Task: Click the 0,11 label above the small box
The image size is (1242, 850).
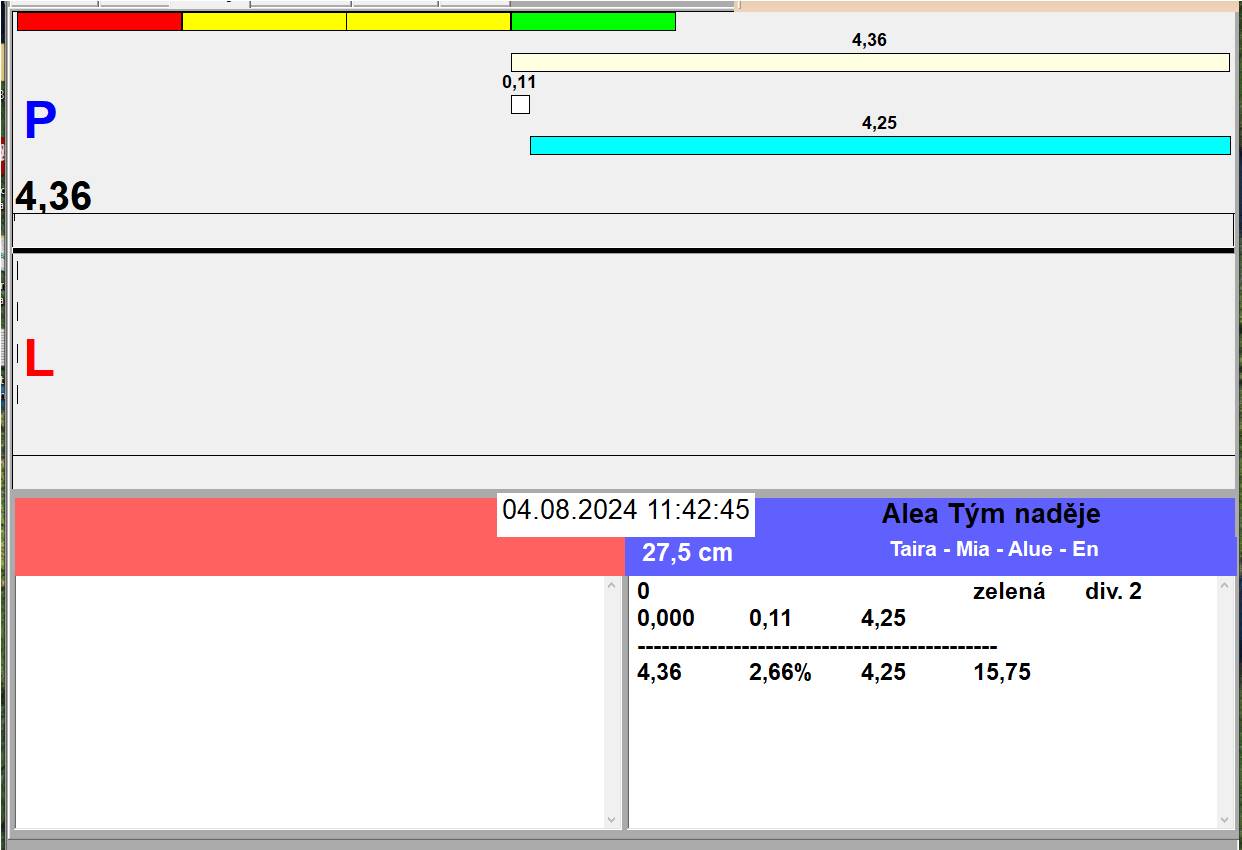Action: coord(519,82)
